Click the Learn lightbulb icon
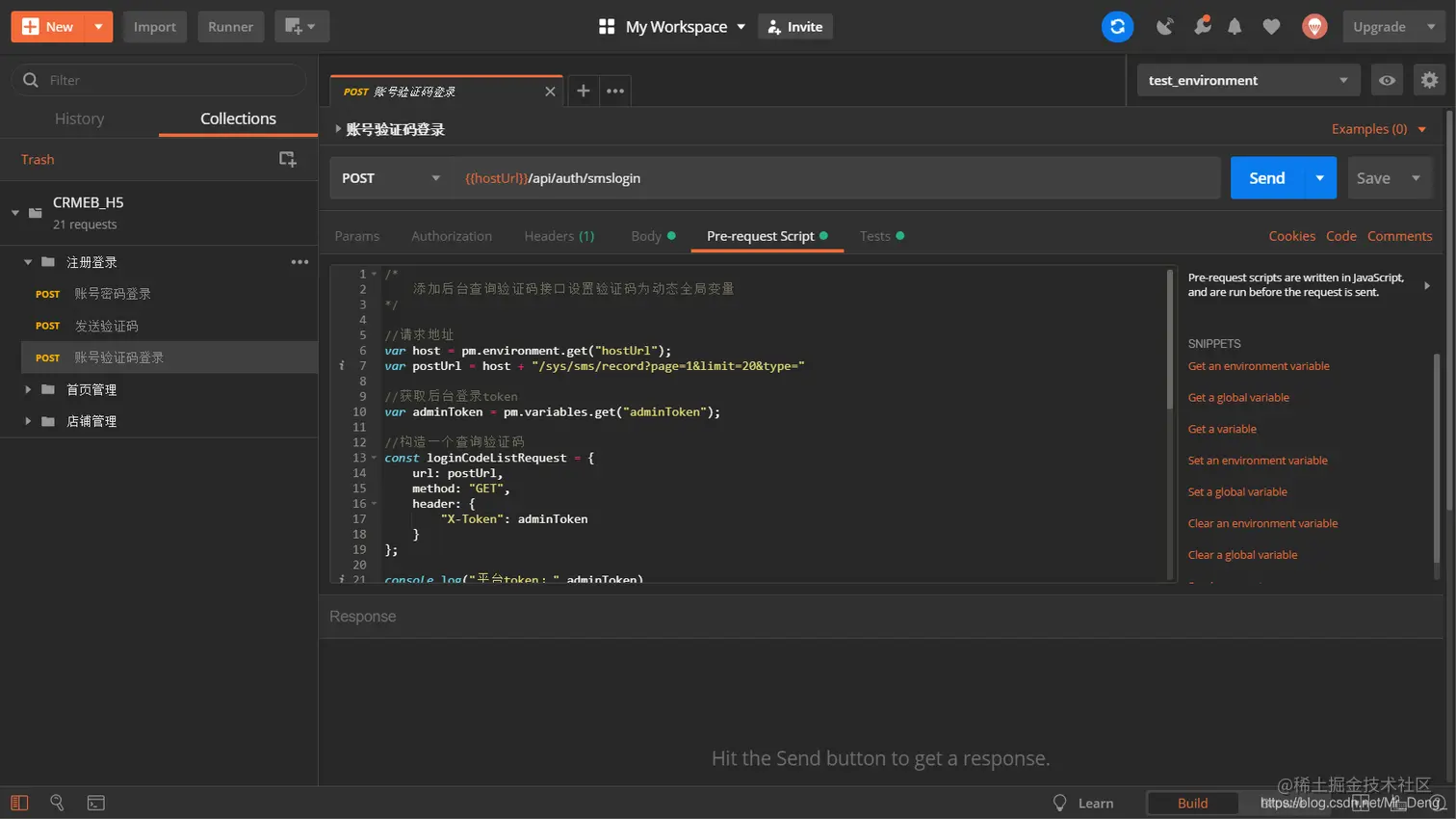Image resolution: width=1456 pixels, height=819 pixels. click(1060, 803)
